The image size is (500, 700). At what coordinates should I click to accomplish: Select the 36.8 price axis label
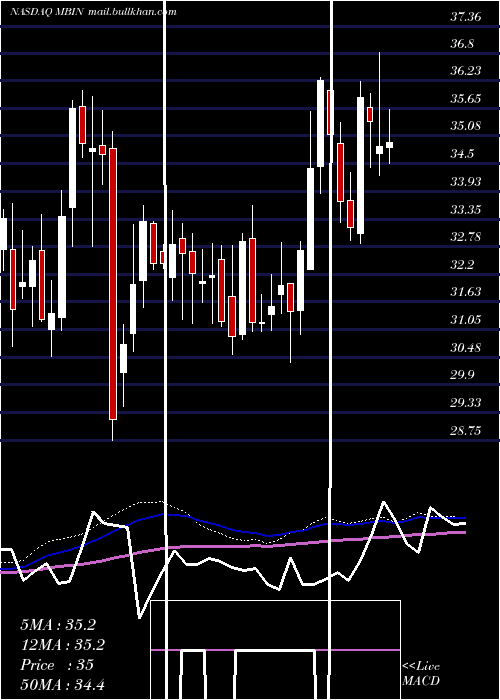(462, 44)
